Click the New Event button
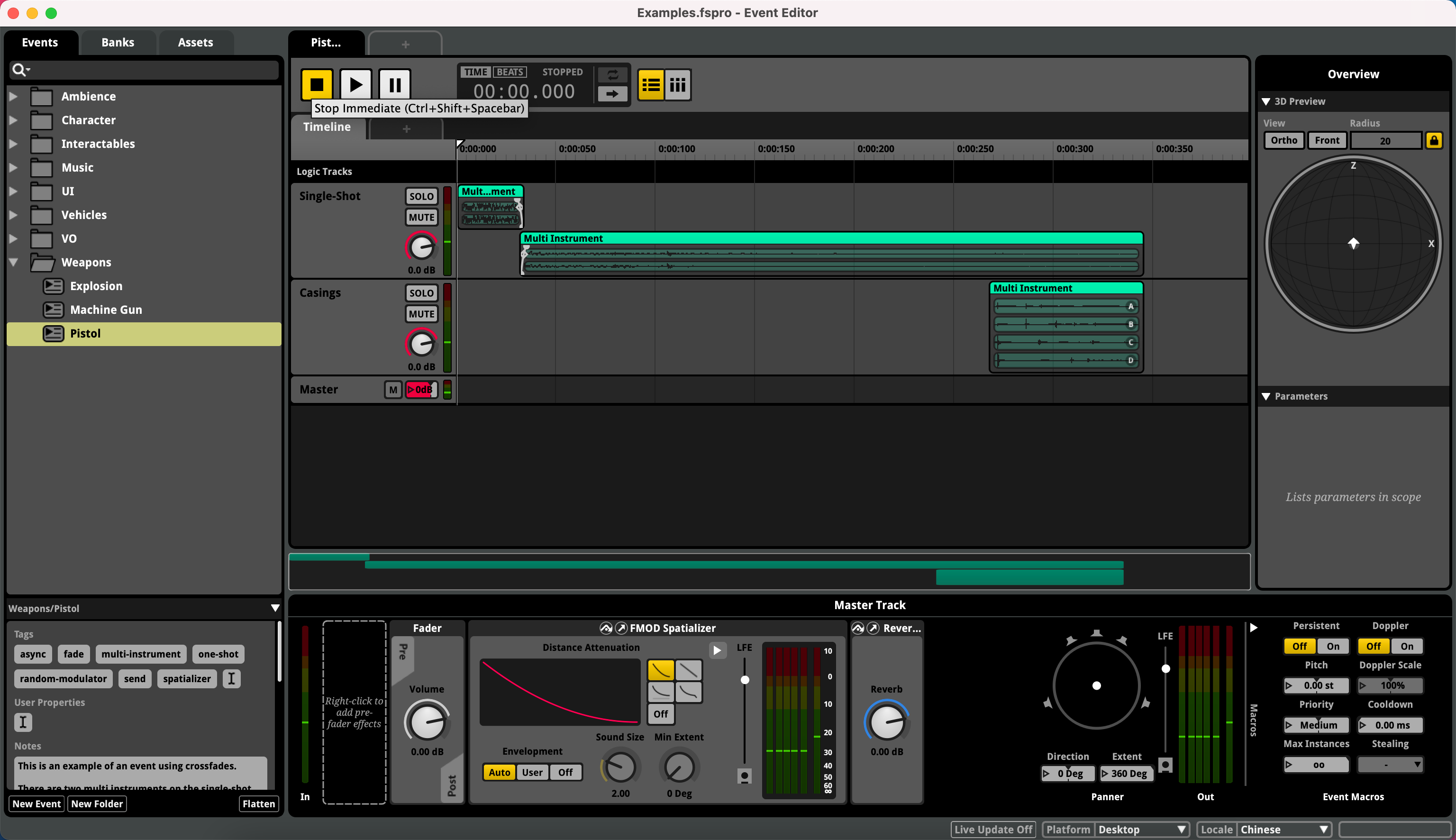The width and height of the screenshot is (1456, 840). point(36,803)
